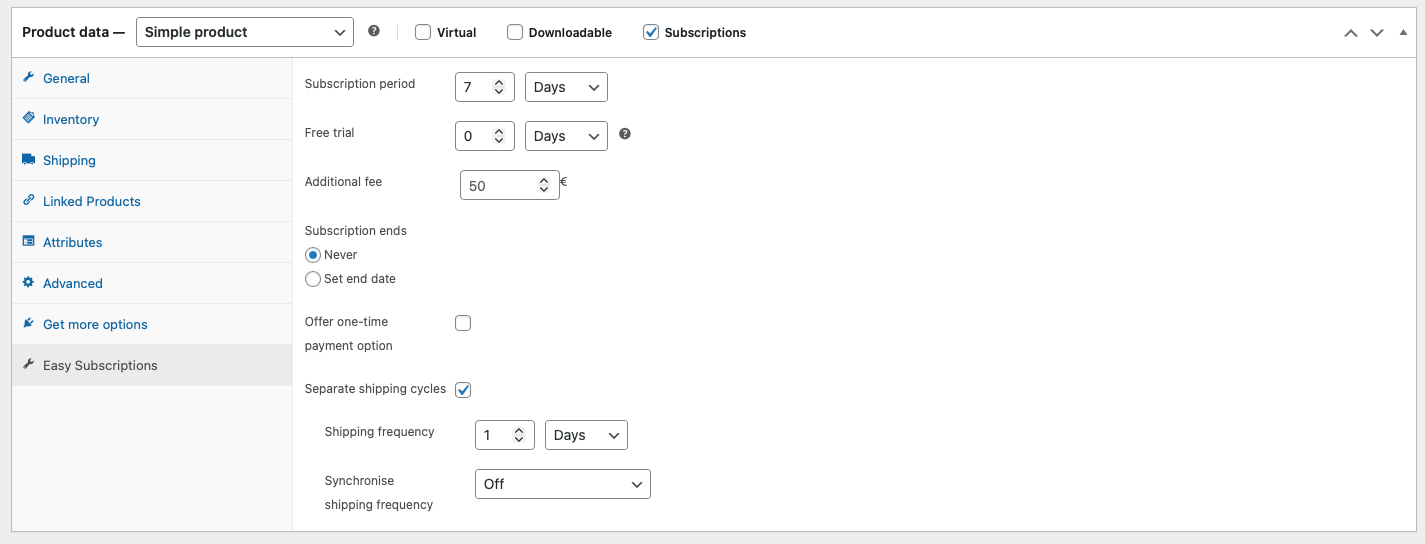Viewport: 1425px width, 544px height.
Task: Click the Shipping truck icon
Action: tap(28, 160)
